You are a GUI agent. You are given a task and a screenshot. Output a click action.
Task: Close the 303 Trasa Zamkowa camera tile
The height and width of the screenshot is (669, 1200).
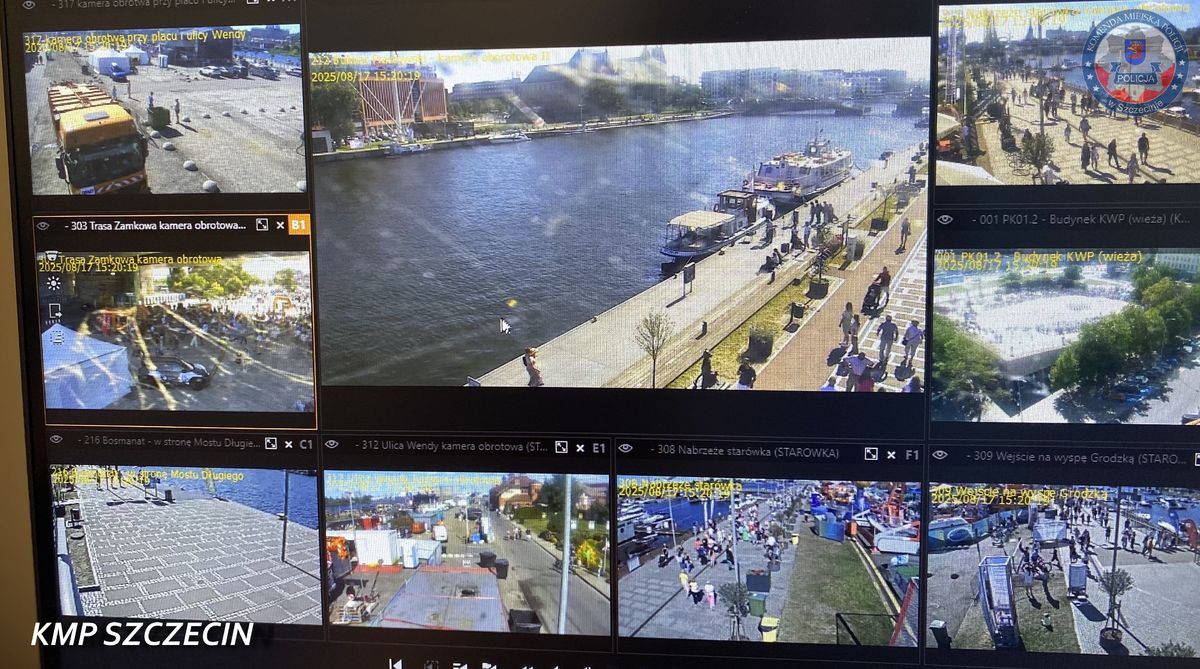279,225
